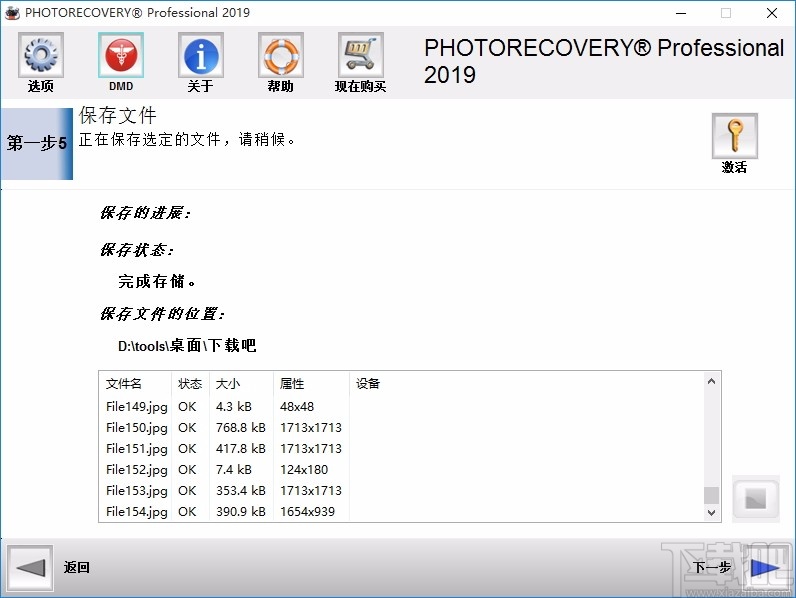Open the 帮助 lifebuoy help icon
The width and height of the screenshot is (796, 598).
(281, 55)
